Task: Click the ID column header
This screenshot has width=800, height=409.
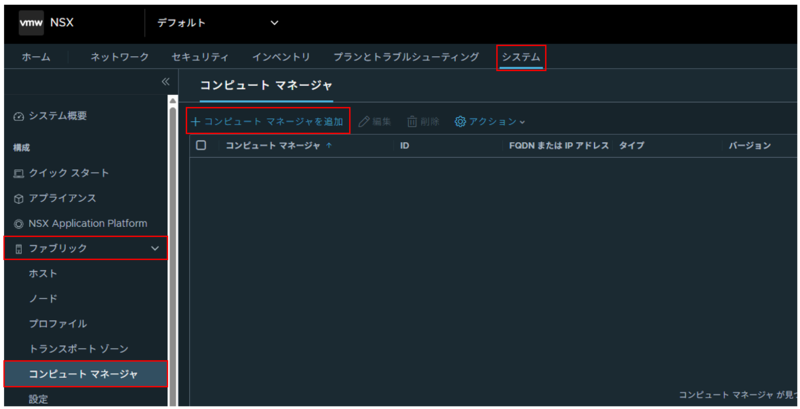Action: click(x=405, y=146)
